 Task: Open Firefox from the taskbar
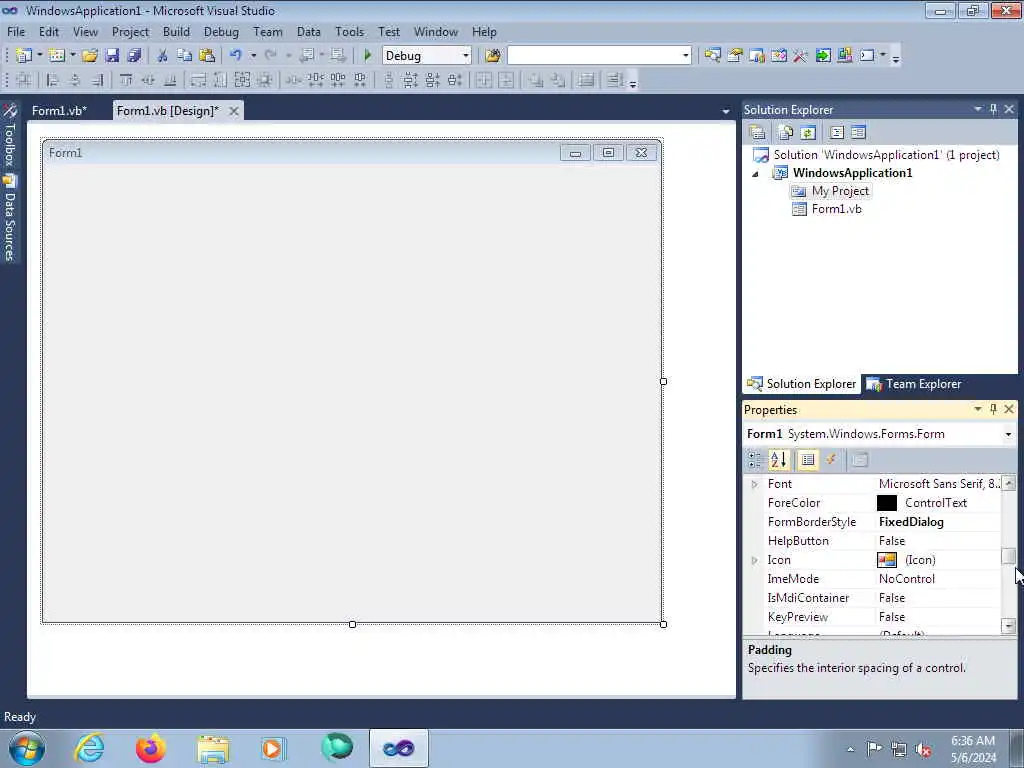pyautogui.click(x=151, y=748)
